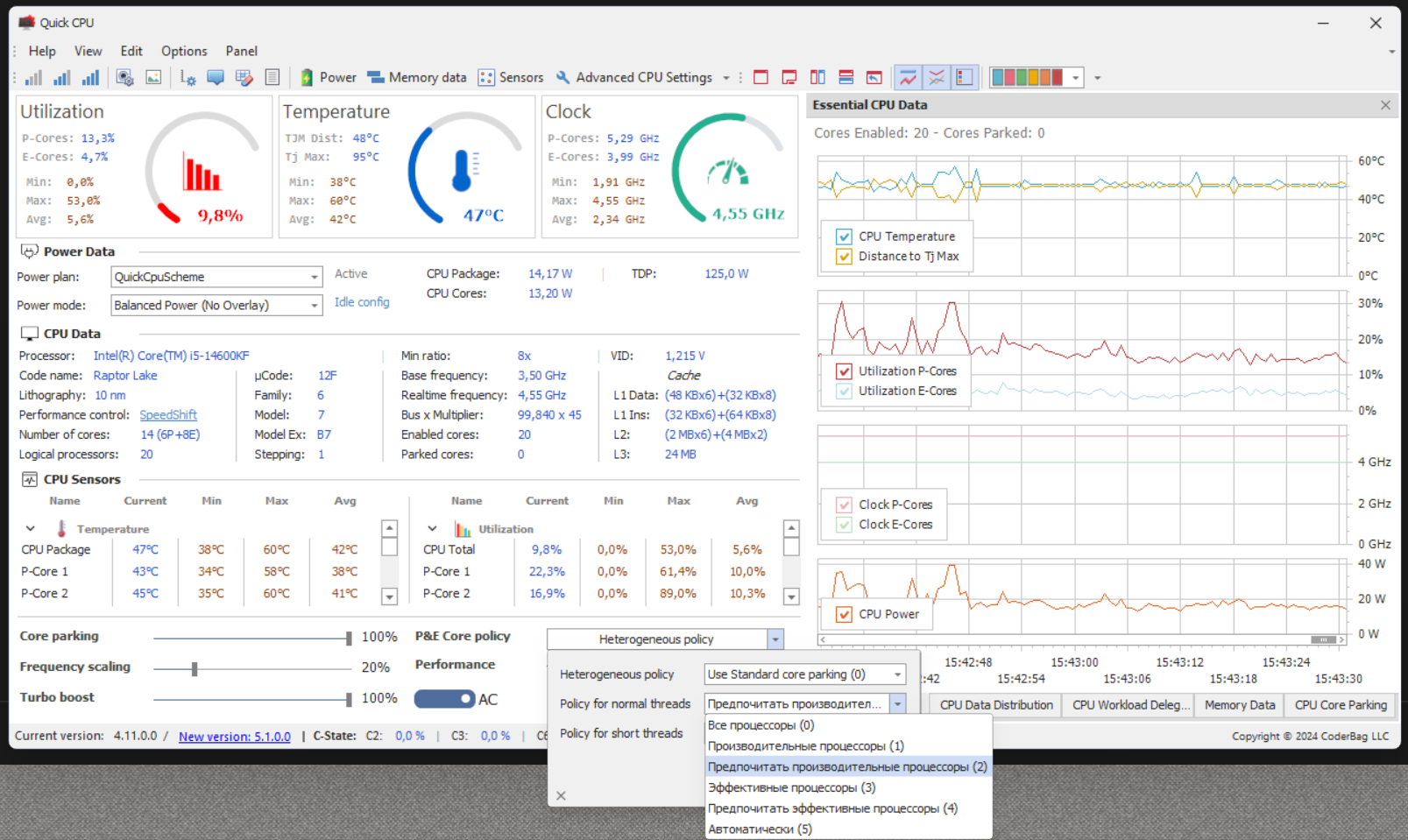Image resolution: width=1408 pixels, height=840 pixels.
Task: Open the toolbar overflow arrow after color palette
Action: [1097, 78]
